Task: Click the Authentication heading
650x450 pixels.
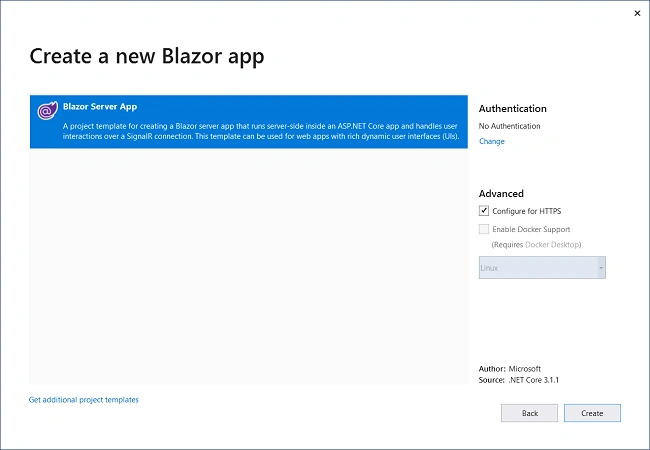Action: [513, 109]
